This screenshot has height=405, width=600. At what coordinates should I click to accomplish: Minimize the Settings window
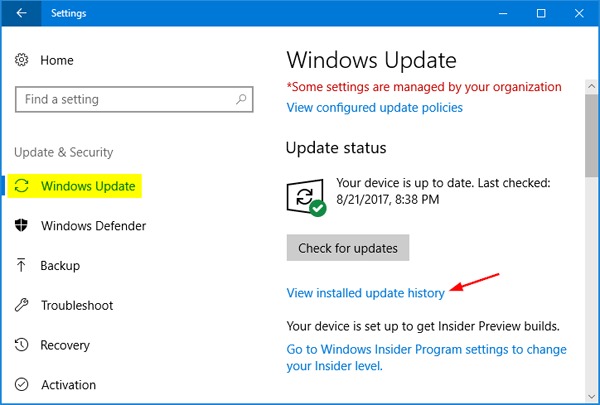coord(496,14)
